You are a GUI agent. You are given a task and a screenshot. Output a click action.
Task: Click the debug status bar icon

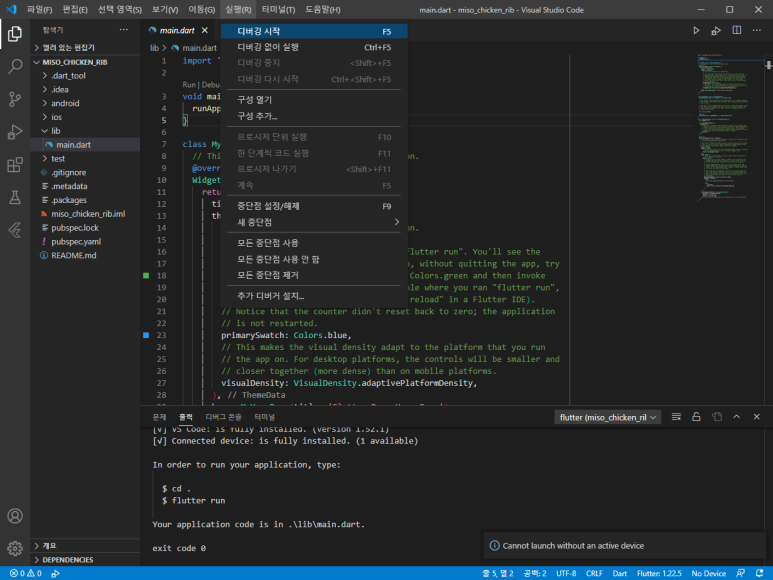(x=55, y=573)
